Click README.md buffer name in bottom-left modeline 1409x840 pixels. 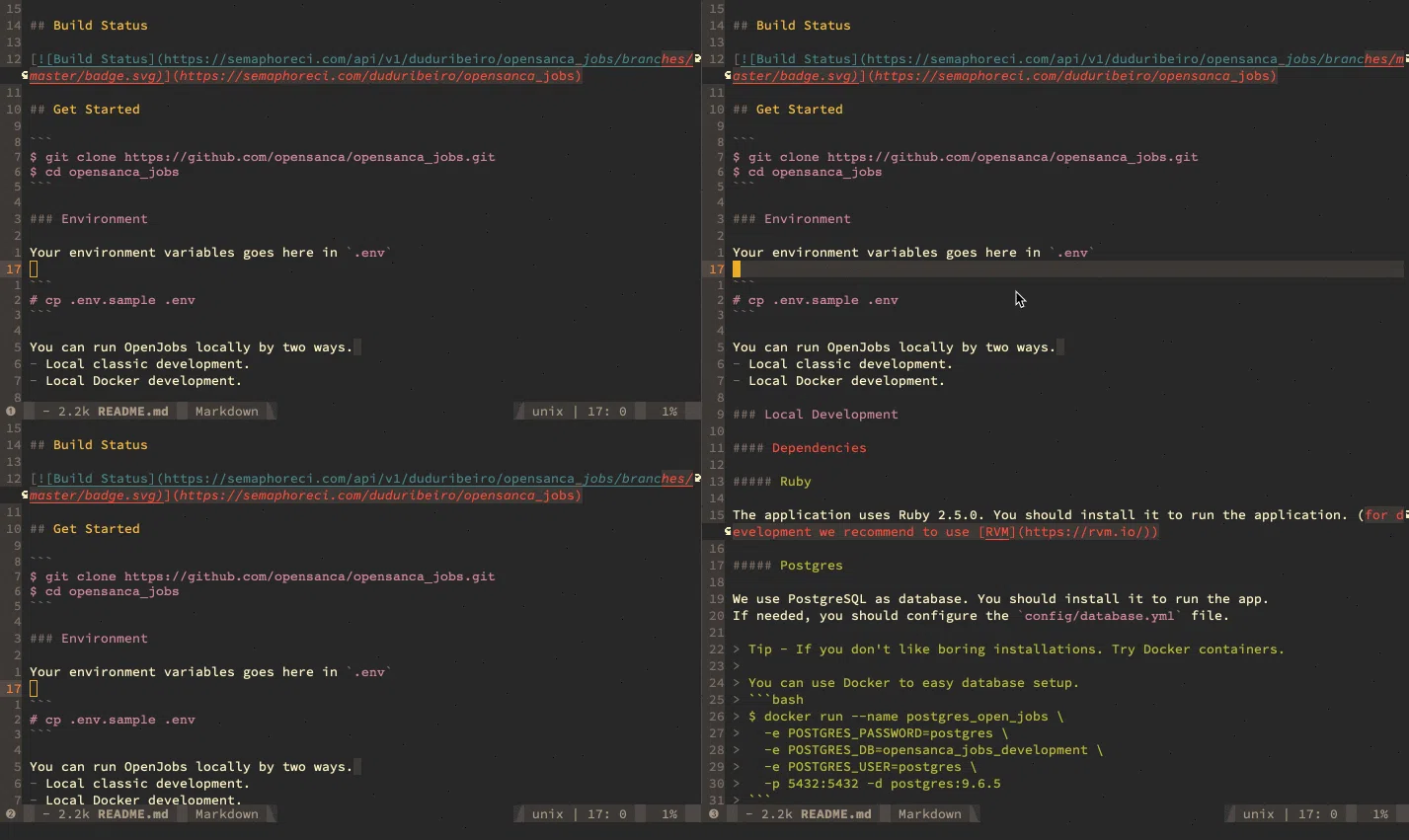(133, 814)
